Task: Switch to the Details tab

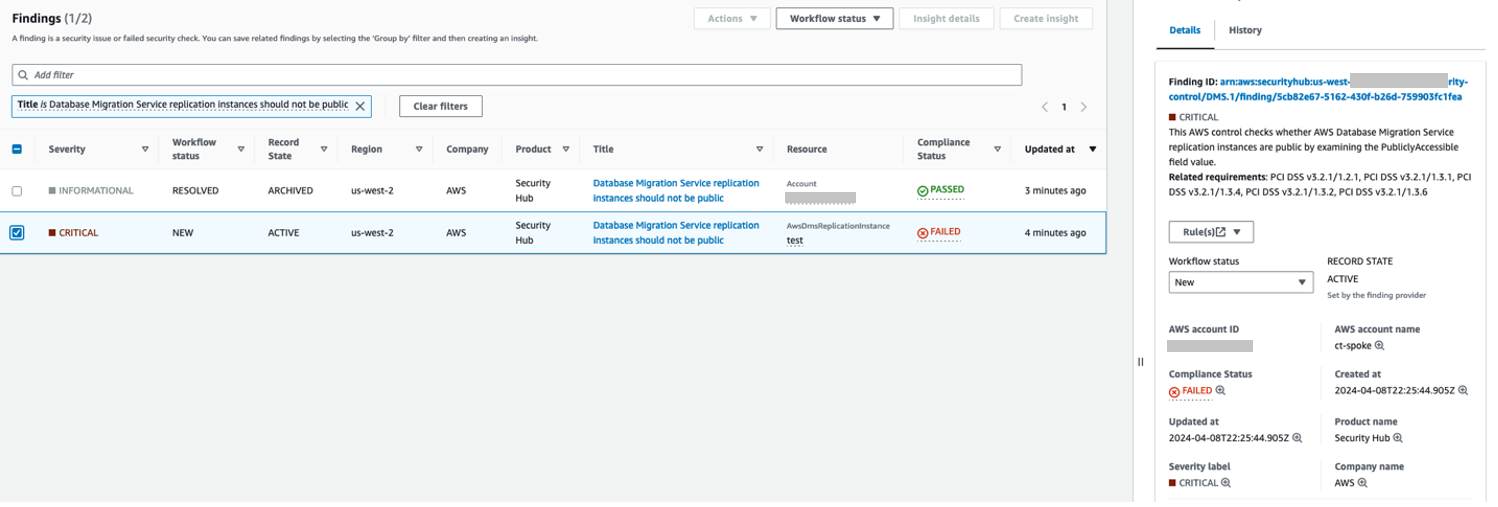Action: [1185, 30]
